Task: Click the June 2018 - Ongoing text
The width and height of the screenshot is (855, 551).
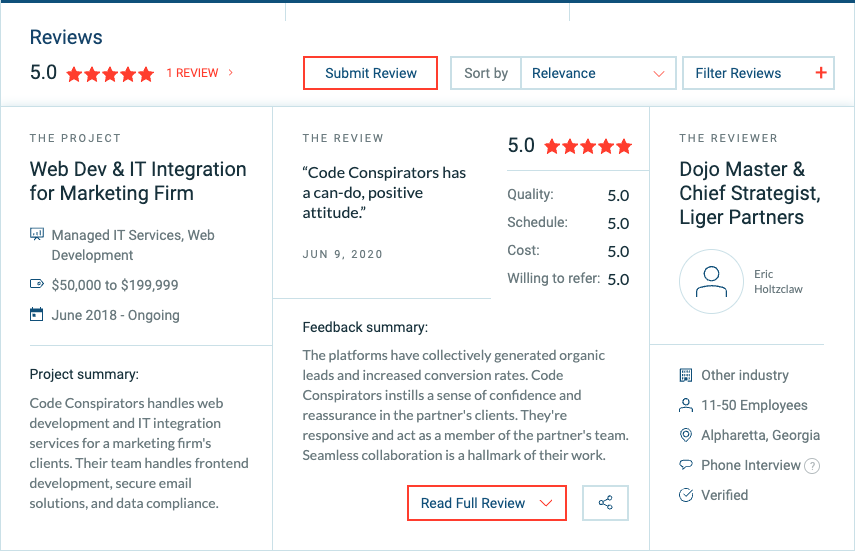Action: click(x=116, y=315)
